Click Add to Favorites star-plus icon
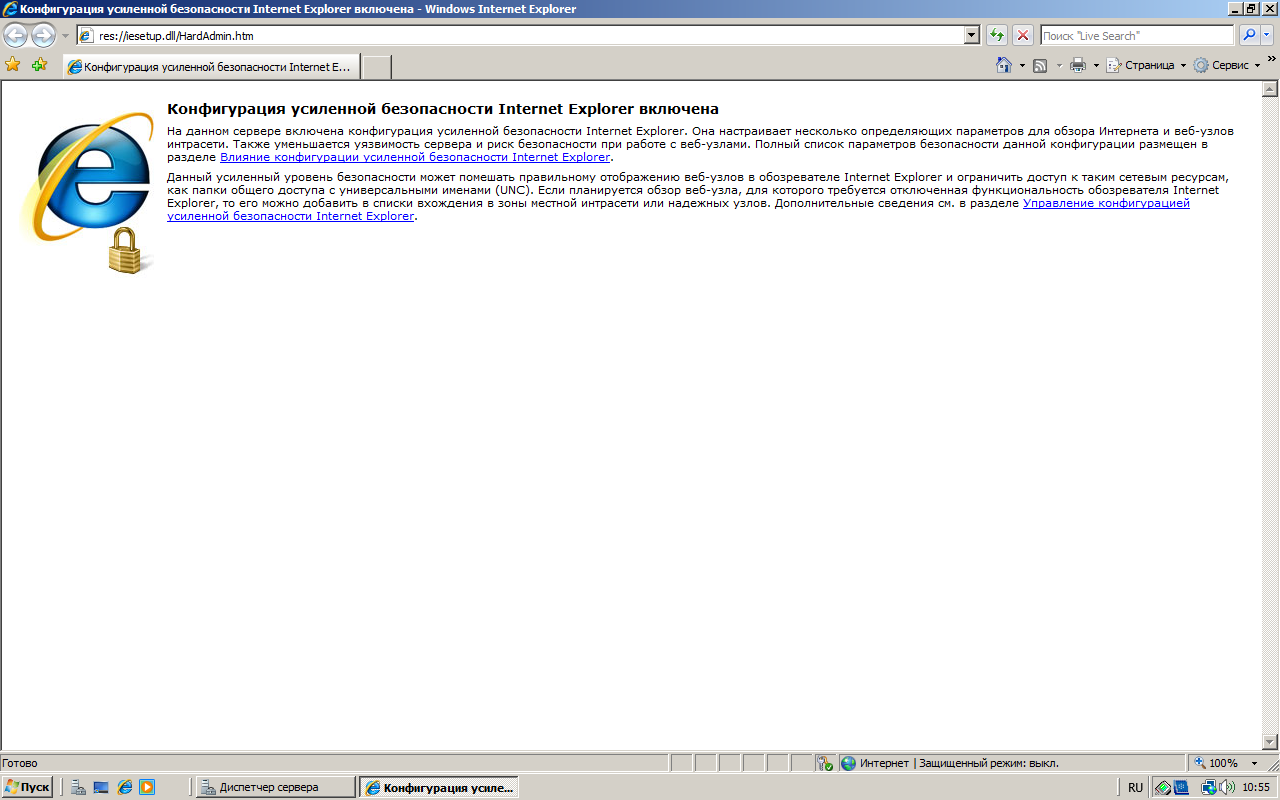Image resolution: width=1280 pixels, height=800 pixels. (x=39, y=65)
